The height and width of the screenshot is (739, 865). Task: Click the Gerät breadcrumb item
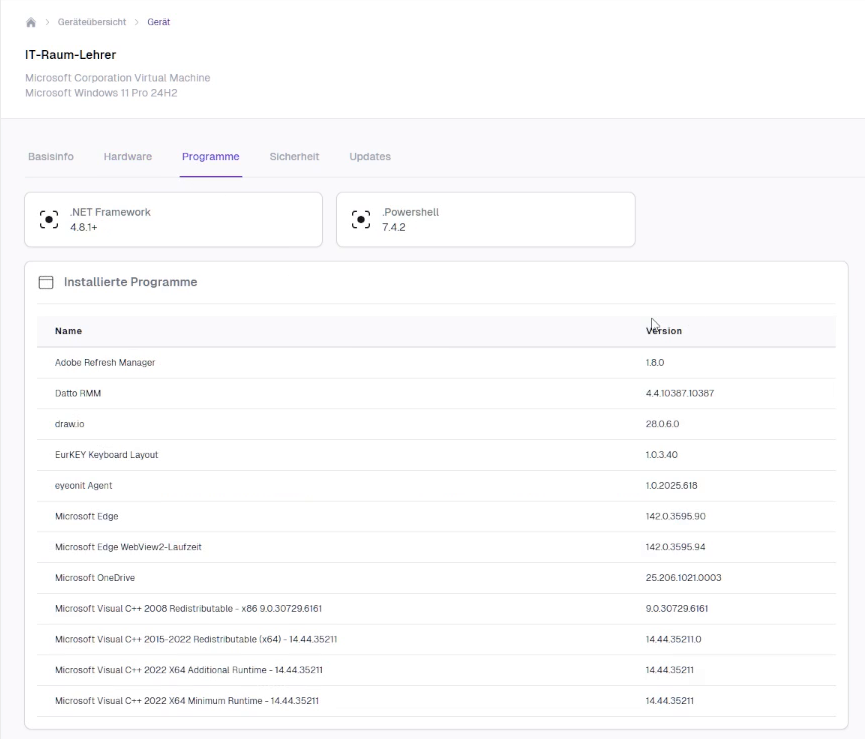click(x=158, y=22)
